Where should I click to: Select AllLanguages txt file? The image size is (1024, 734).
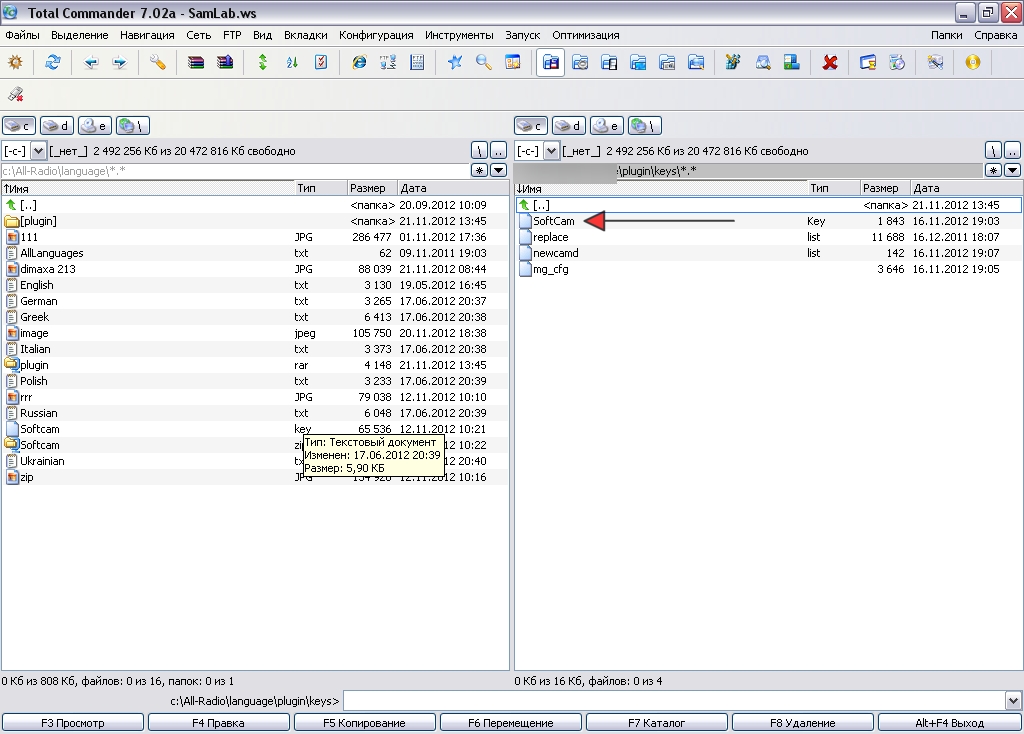pyautogui.click(x=255, y=253)
